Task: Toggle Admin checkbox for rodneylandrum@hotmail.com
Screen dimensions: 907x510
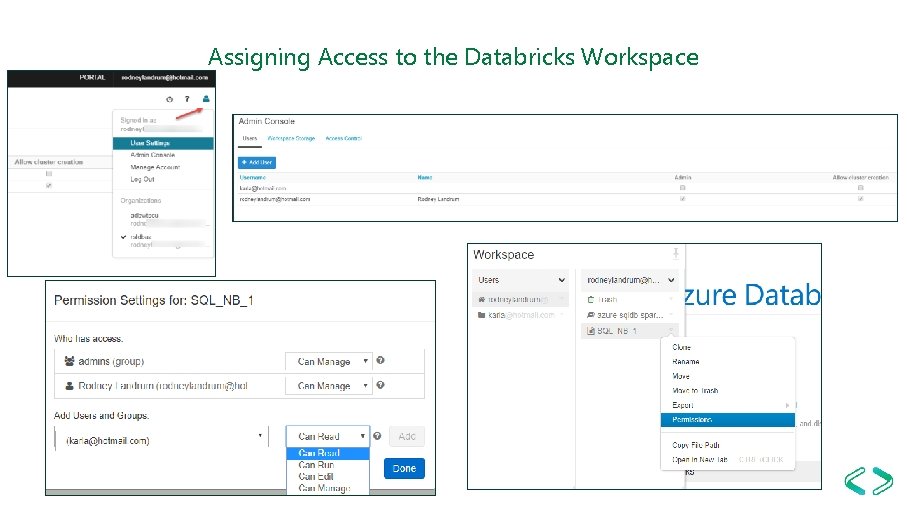Action: point(683,199)
